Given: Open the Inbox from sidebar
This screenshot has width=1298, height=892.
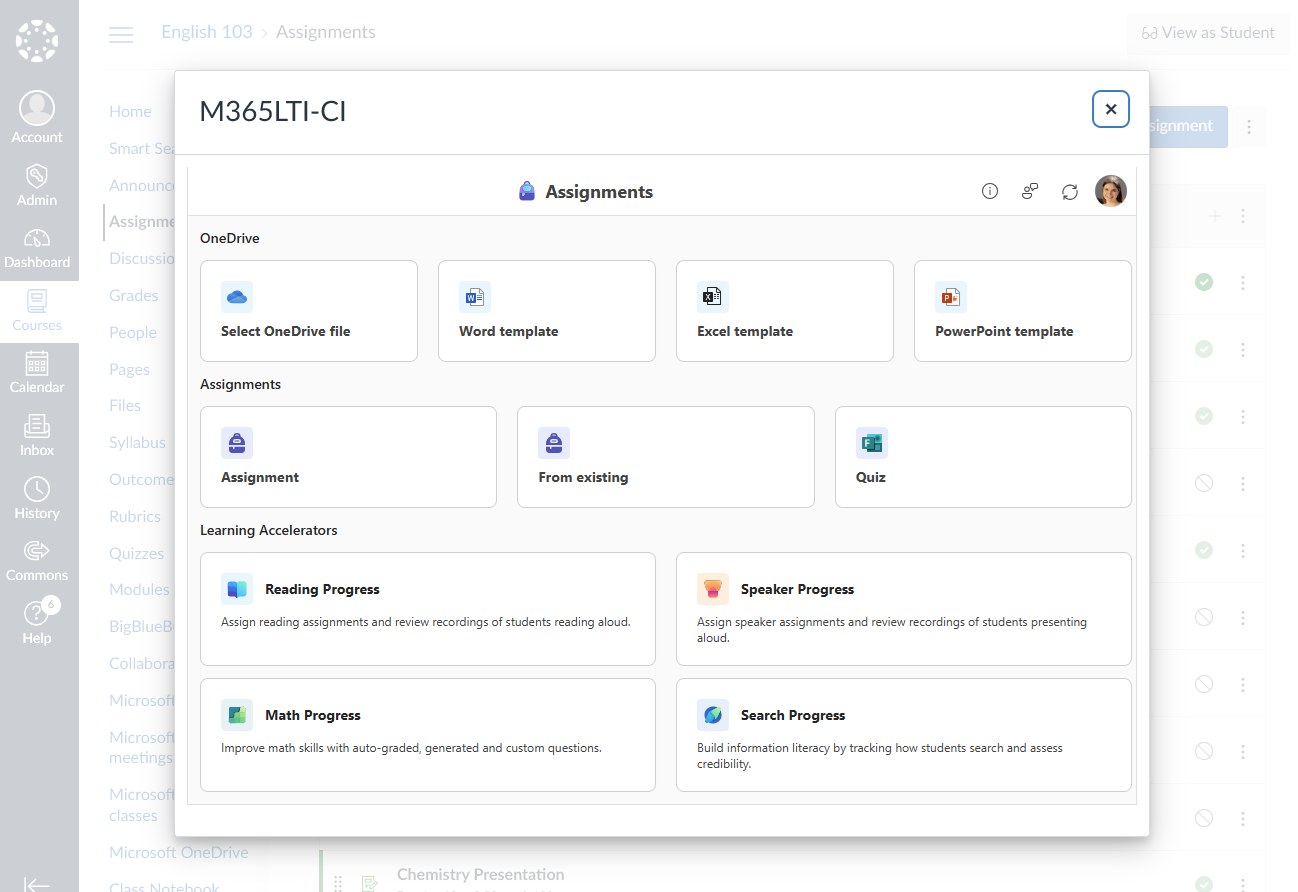Looking at the screenshot, I should click(37, 436).
